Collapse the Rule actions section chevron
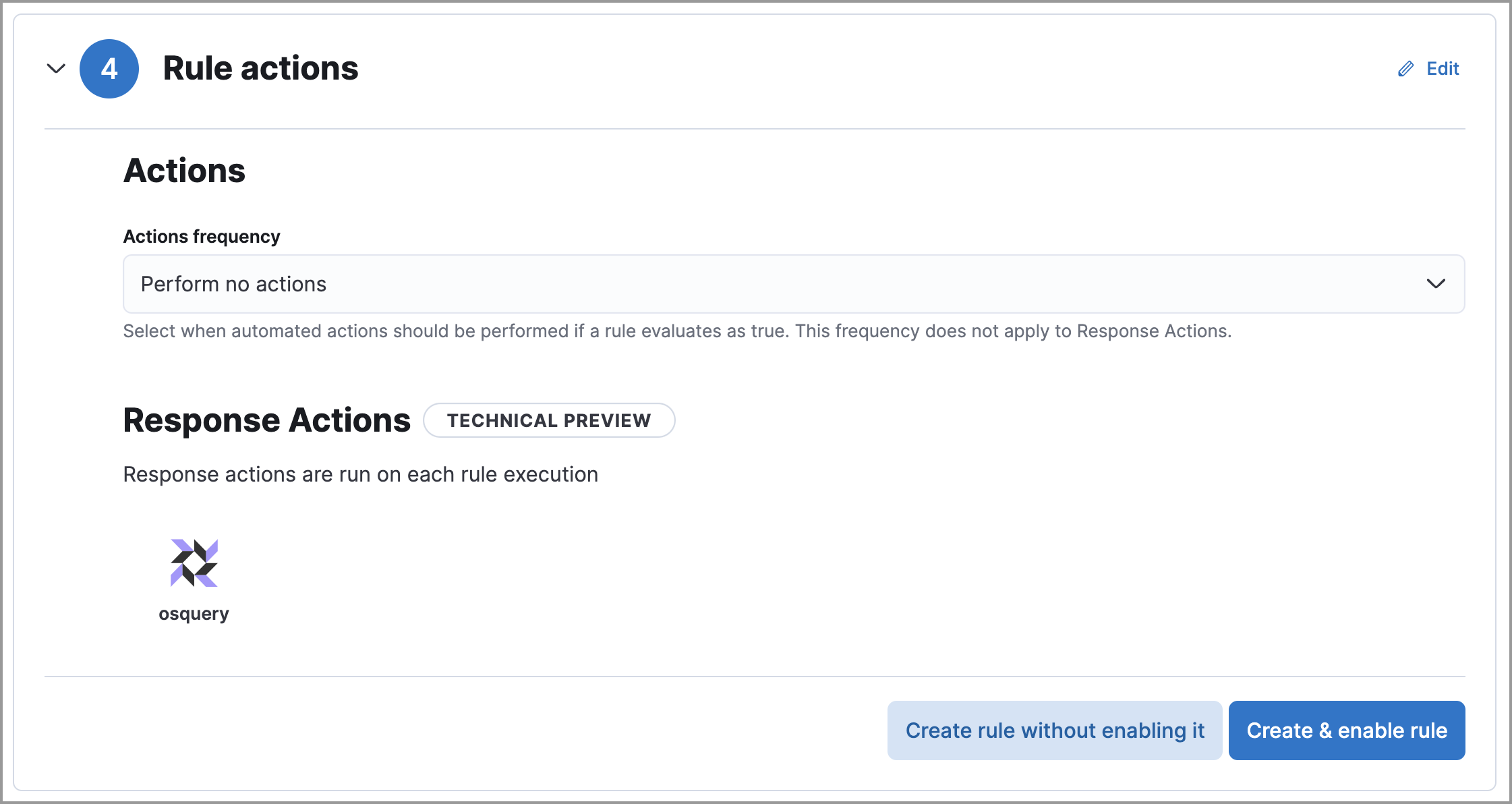Screen dimensions: 1512x804 56,68
